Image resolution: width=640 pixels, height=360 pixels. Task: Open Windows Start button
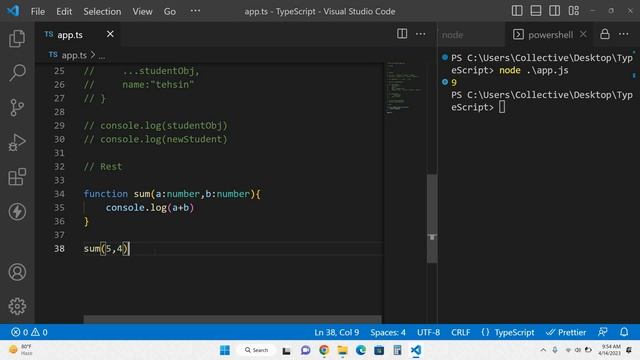click(224, 350)
